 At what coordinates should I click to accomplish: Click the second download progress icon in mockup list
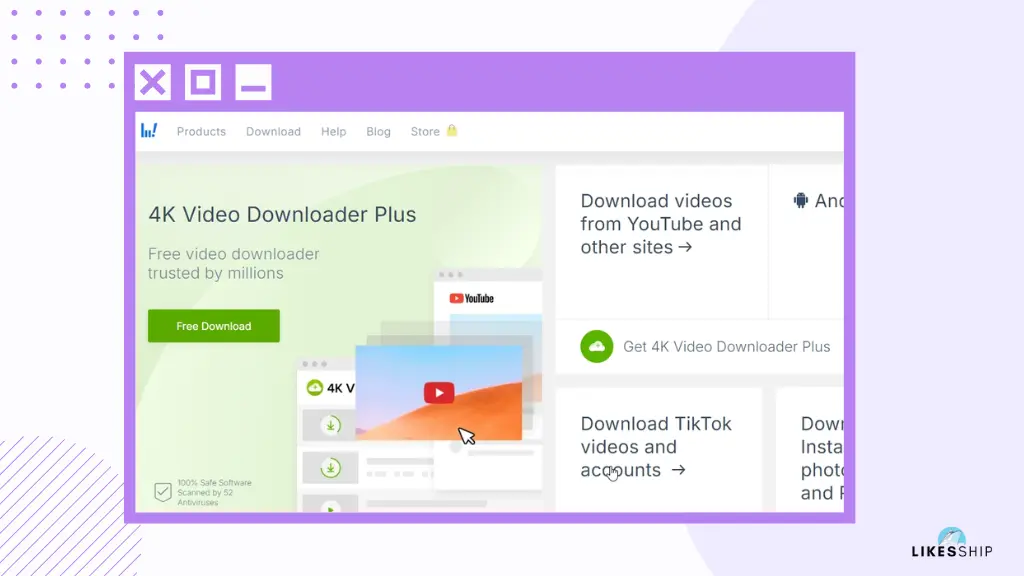coord(330,468)
